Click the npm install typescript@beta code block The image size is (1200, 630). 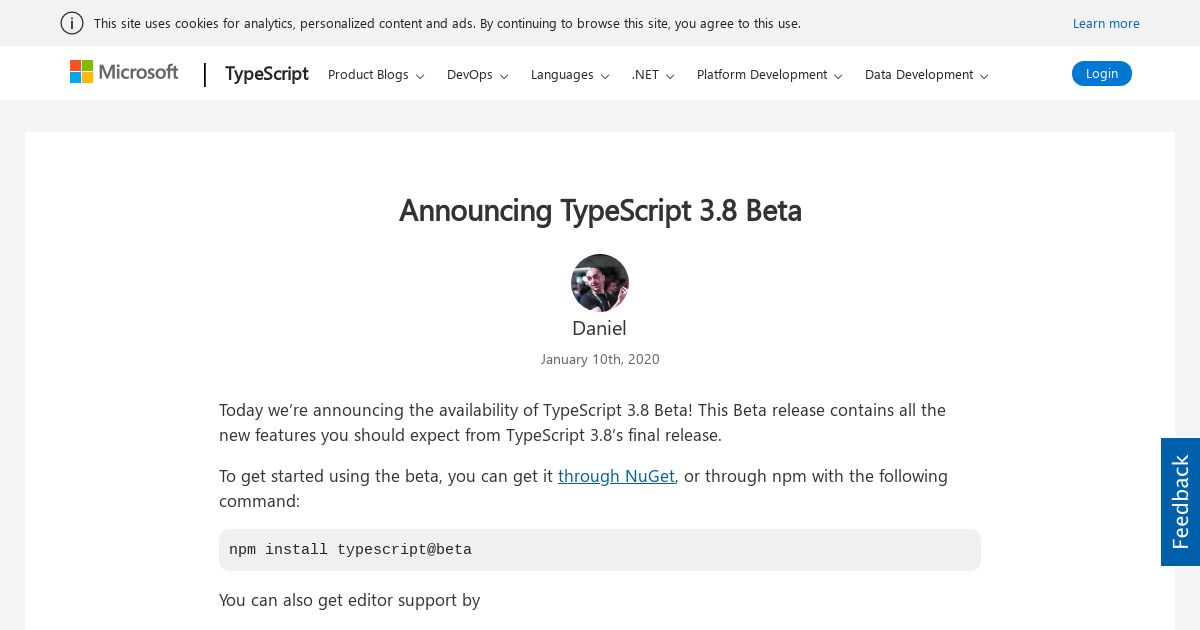coord(600,550)
